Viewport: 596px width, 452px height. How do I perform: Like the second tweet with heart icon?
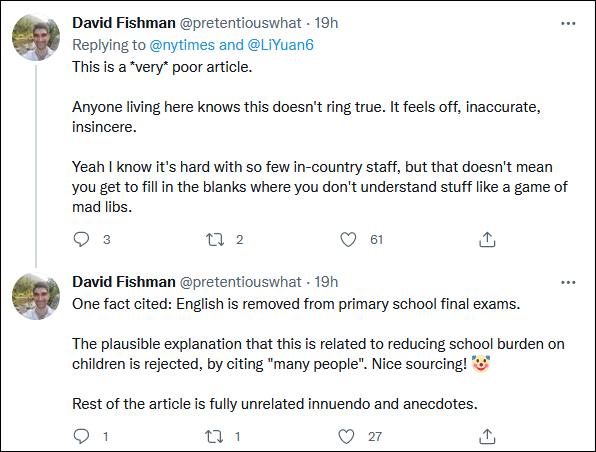tap(346, 436)
